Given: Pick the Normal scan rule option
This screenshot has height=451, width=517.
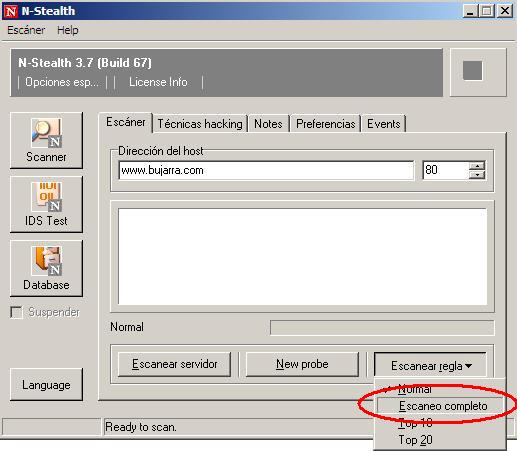Looking at the screenshot, I should (x=415, y=389).
